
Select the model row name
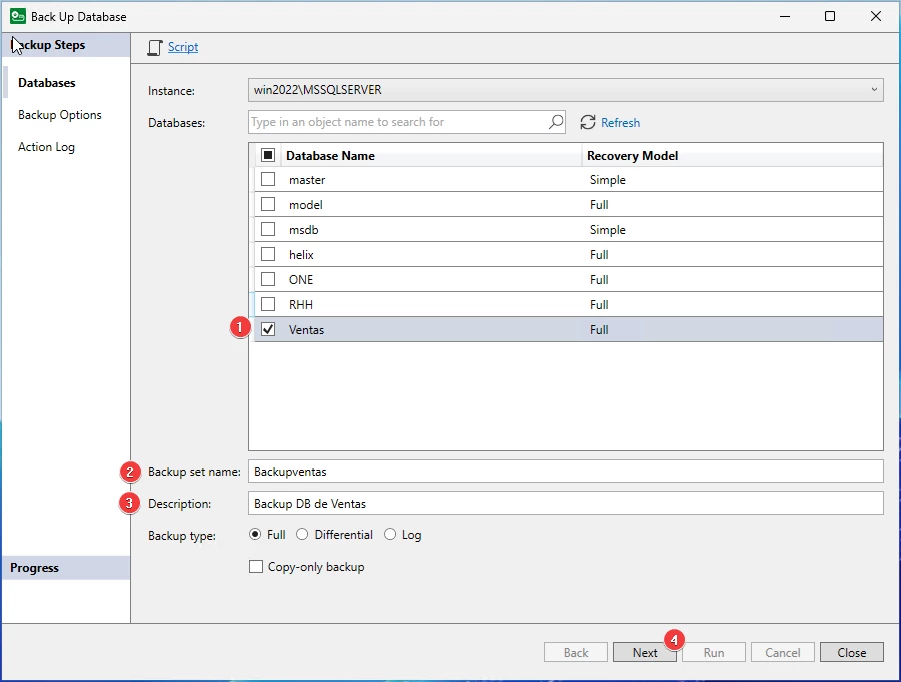[x=306, y=205]
